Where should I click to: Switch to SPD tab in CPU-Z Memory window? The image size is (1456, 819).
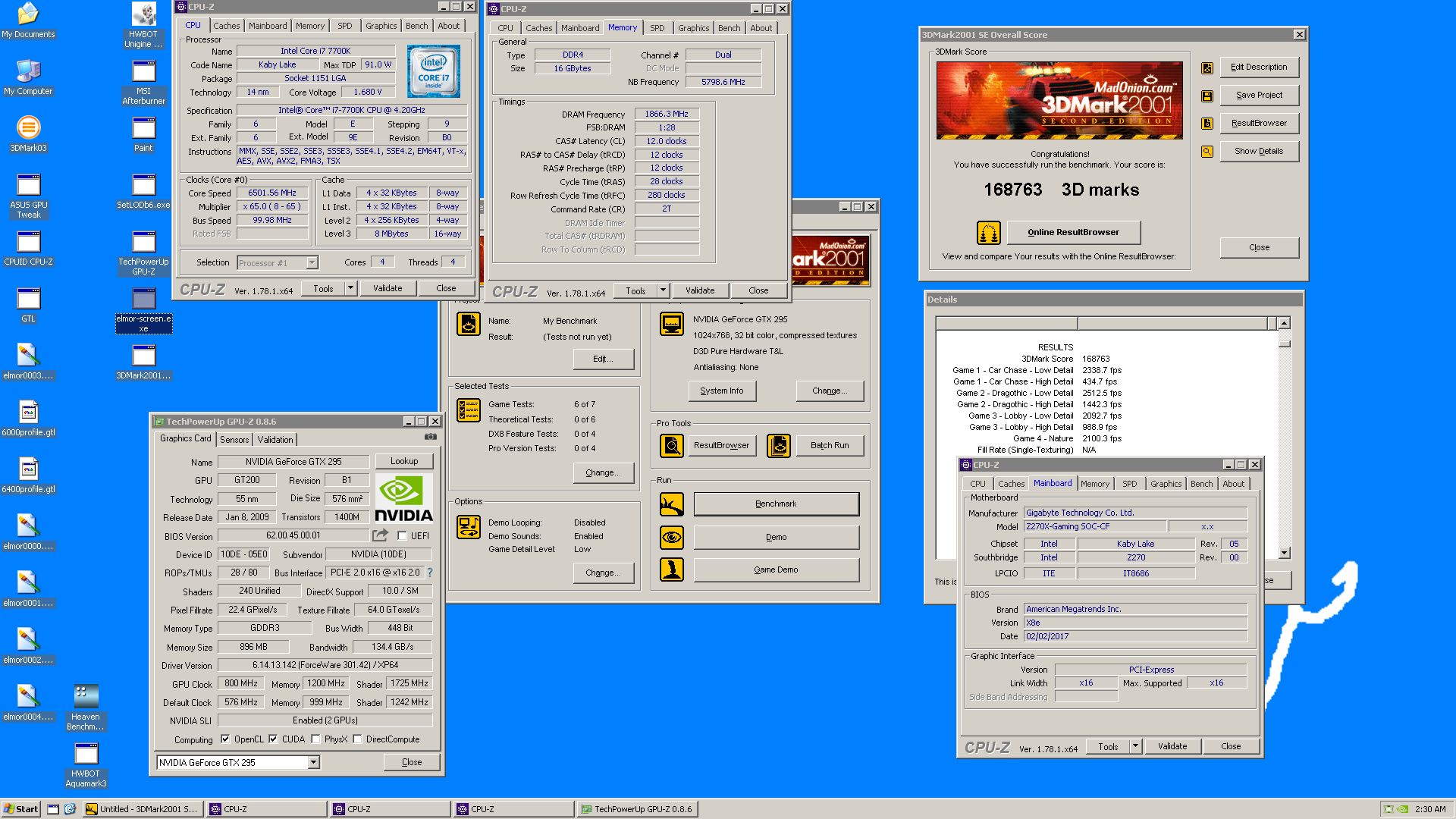[657, 28]
